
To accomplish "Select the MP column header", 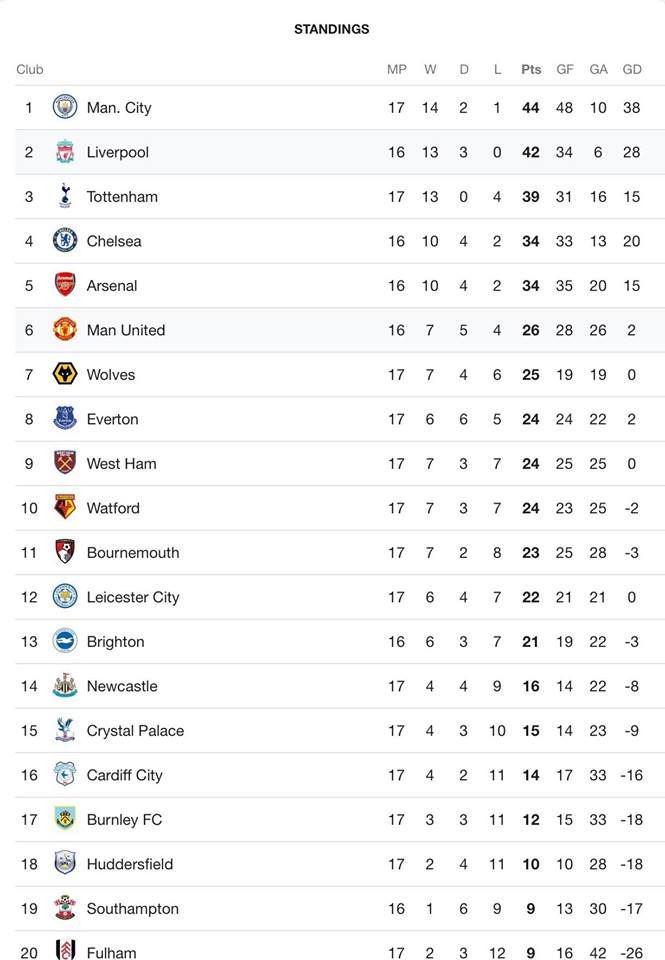I will 397,69.
